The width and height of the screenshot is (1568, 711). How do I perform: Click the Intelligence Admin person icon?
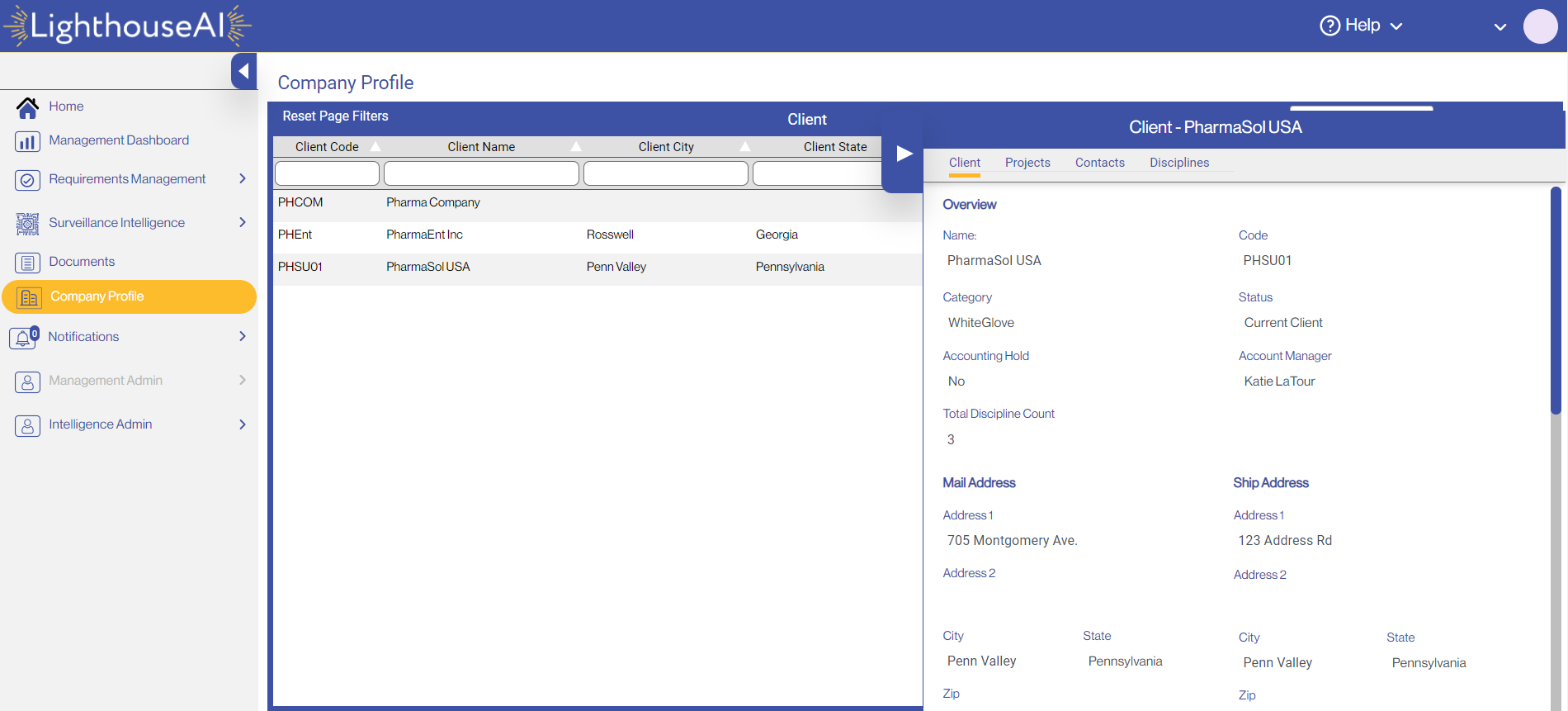point(27,425)
